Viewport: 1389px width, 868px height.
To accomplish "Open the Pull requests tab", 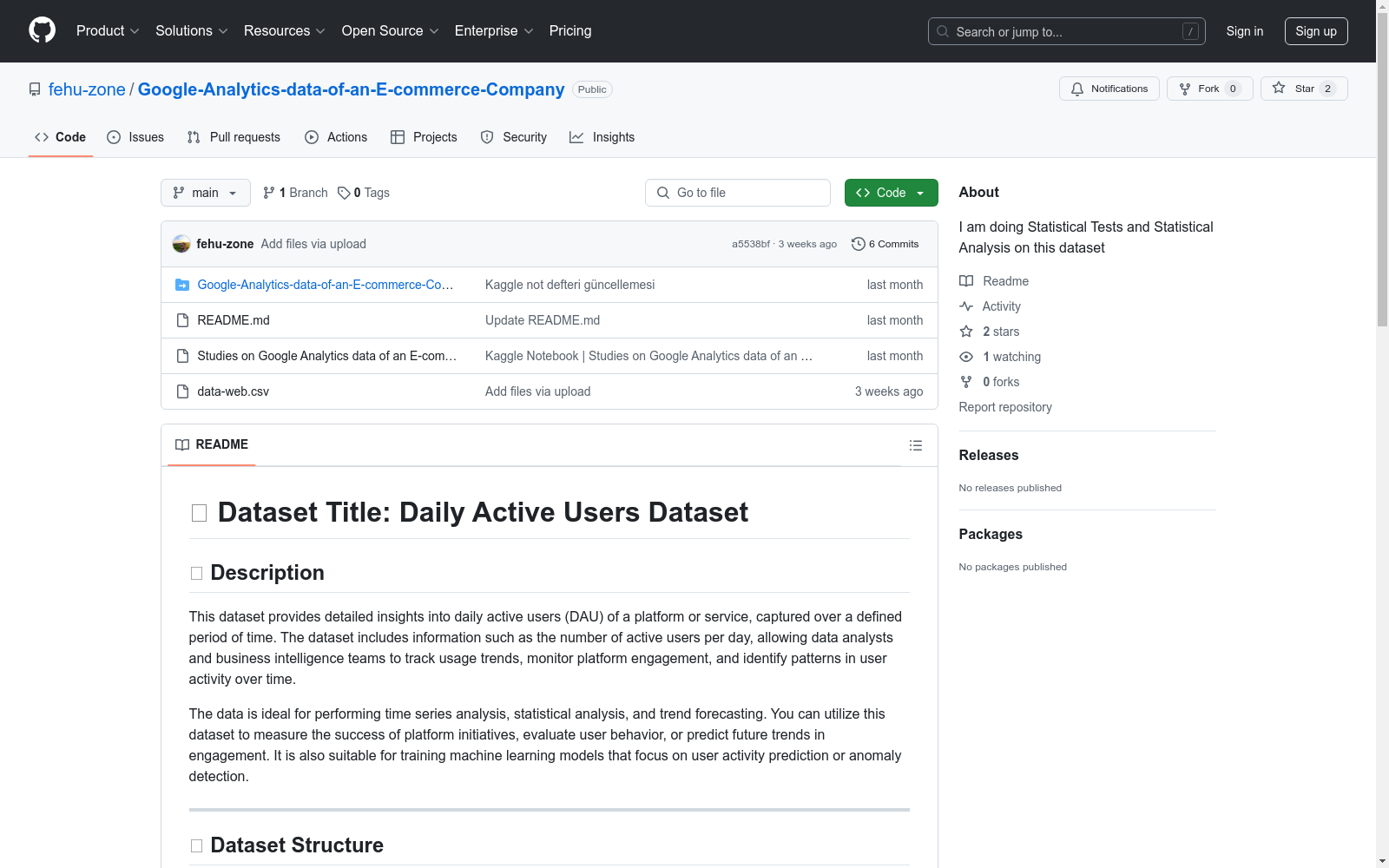I will click(234, 137).
